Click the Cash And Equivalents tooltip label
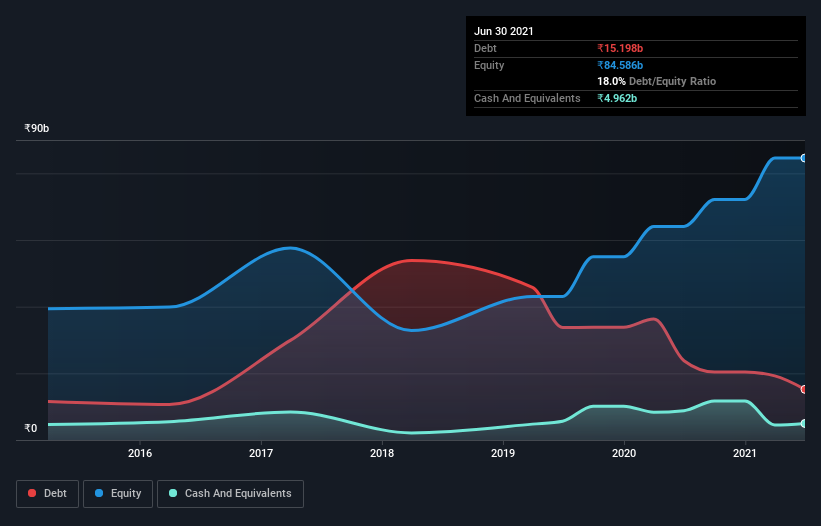This screenshot has height=526, width=821. coord(527,98)
